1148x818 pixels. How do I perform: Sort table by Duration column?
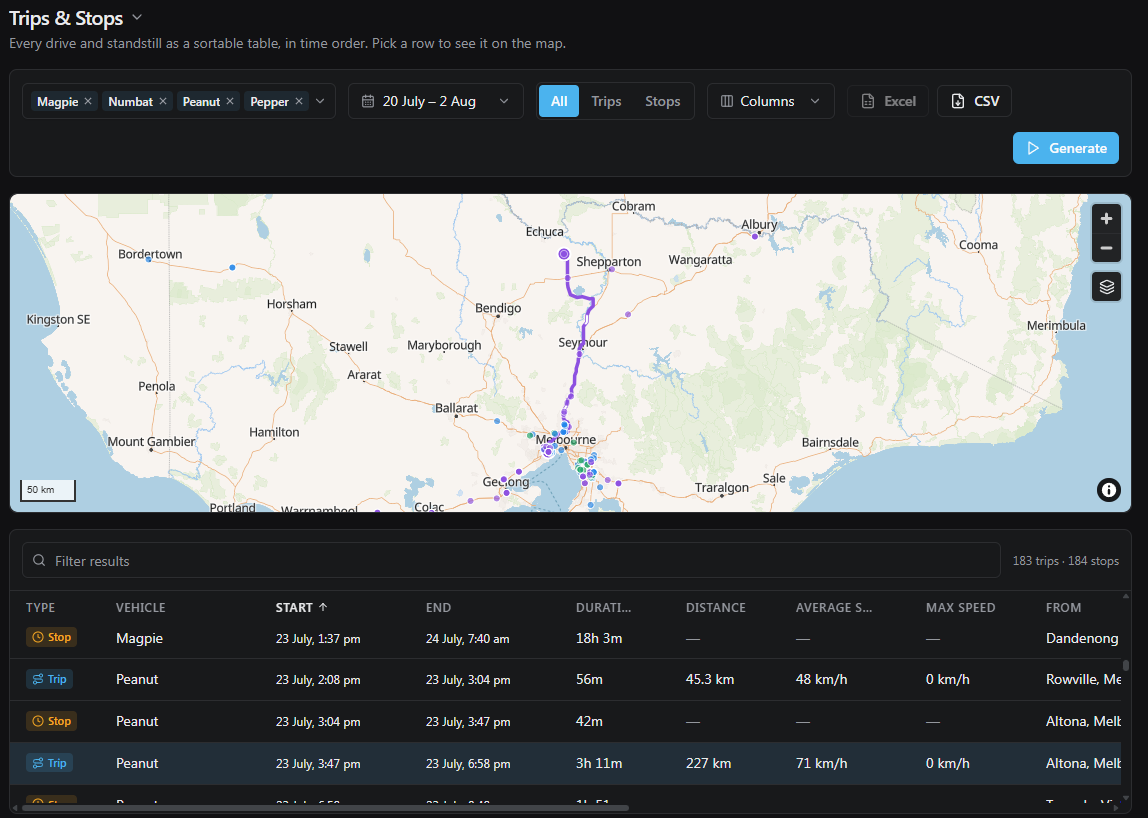(x=603, y=607)
